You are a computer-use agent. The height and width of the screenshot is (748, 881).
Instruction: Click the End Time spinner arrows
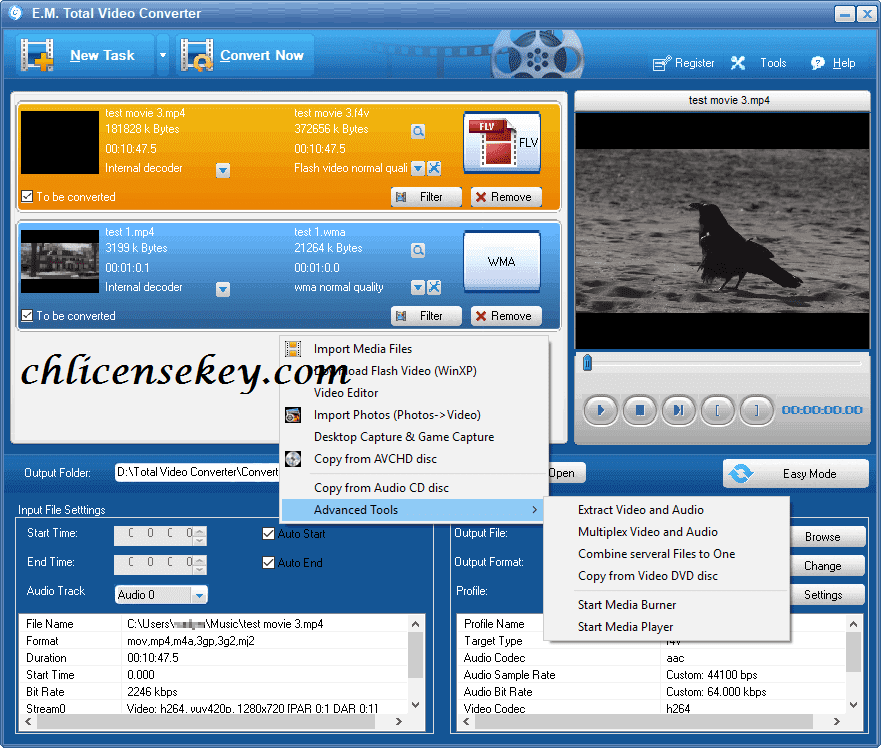coord(199,565)
